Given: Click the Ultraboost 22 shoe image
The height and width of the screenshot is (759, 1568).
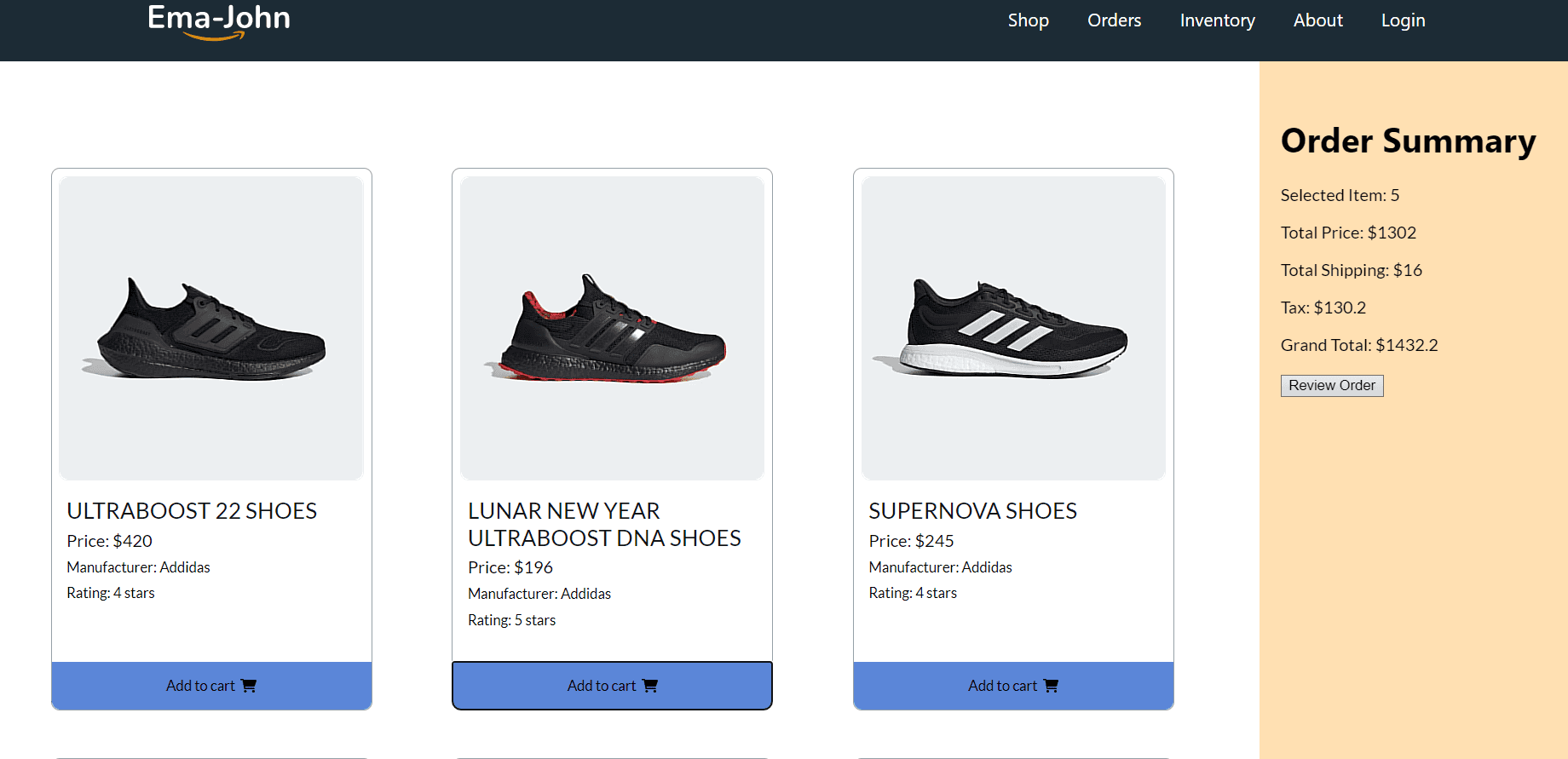Looking at the screenshot, I should tap(211, 328).
